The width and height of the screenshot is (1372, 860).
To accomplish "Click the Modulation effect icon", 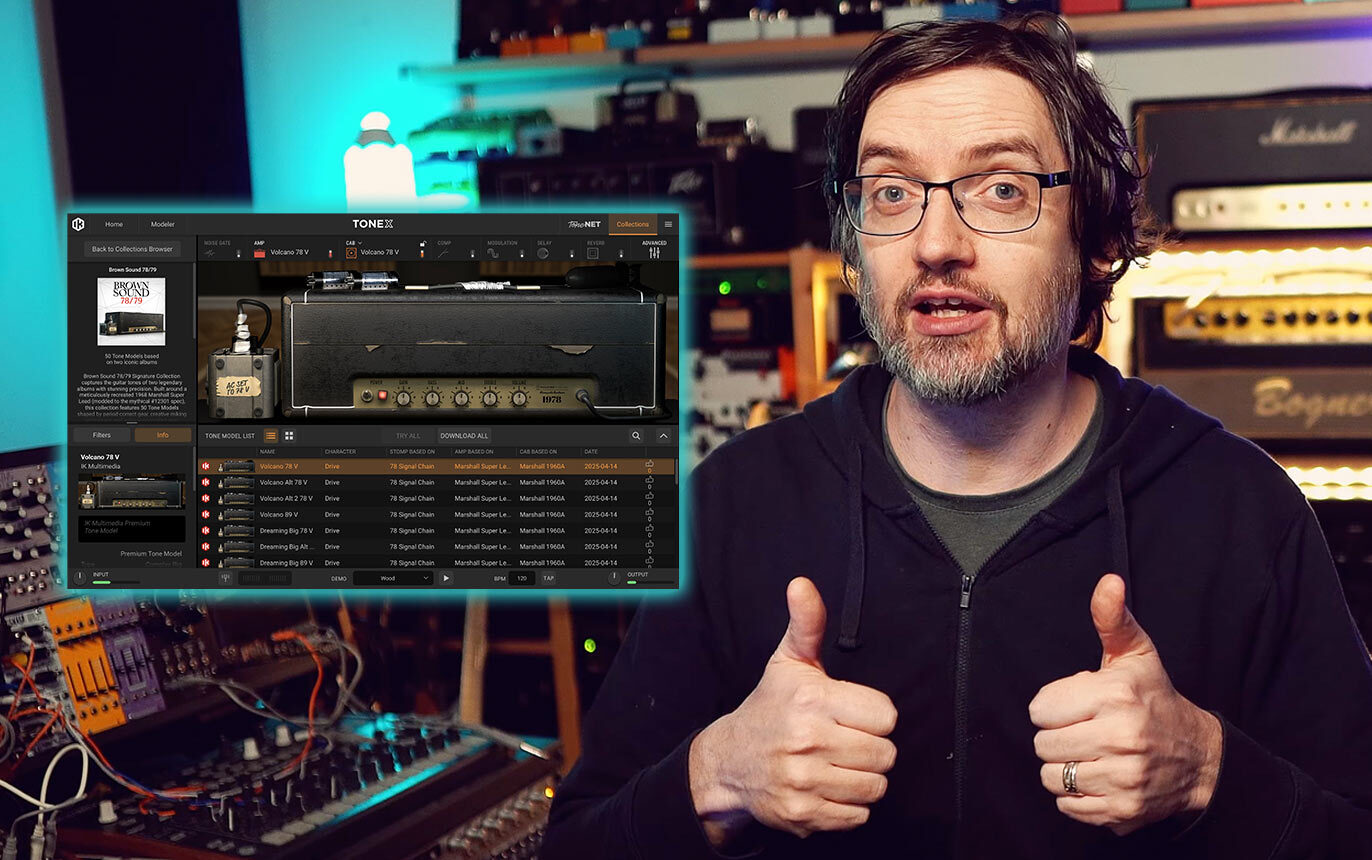I will 493,253.
